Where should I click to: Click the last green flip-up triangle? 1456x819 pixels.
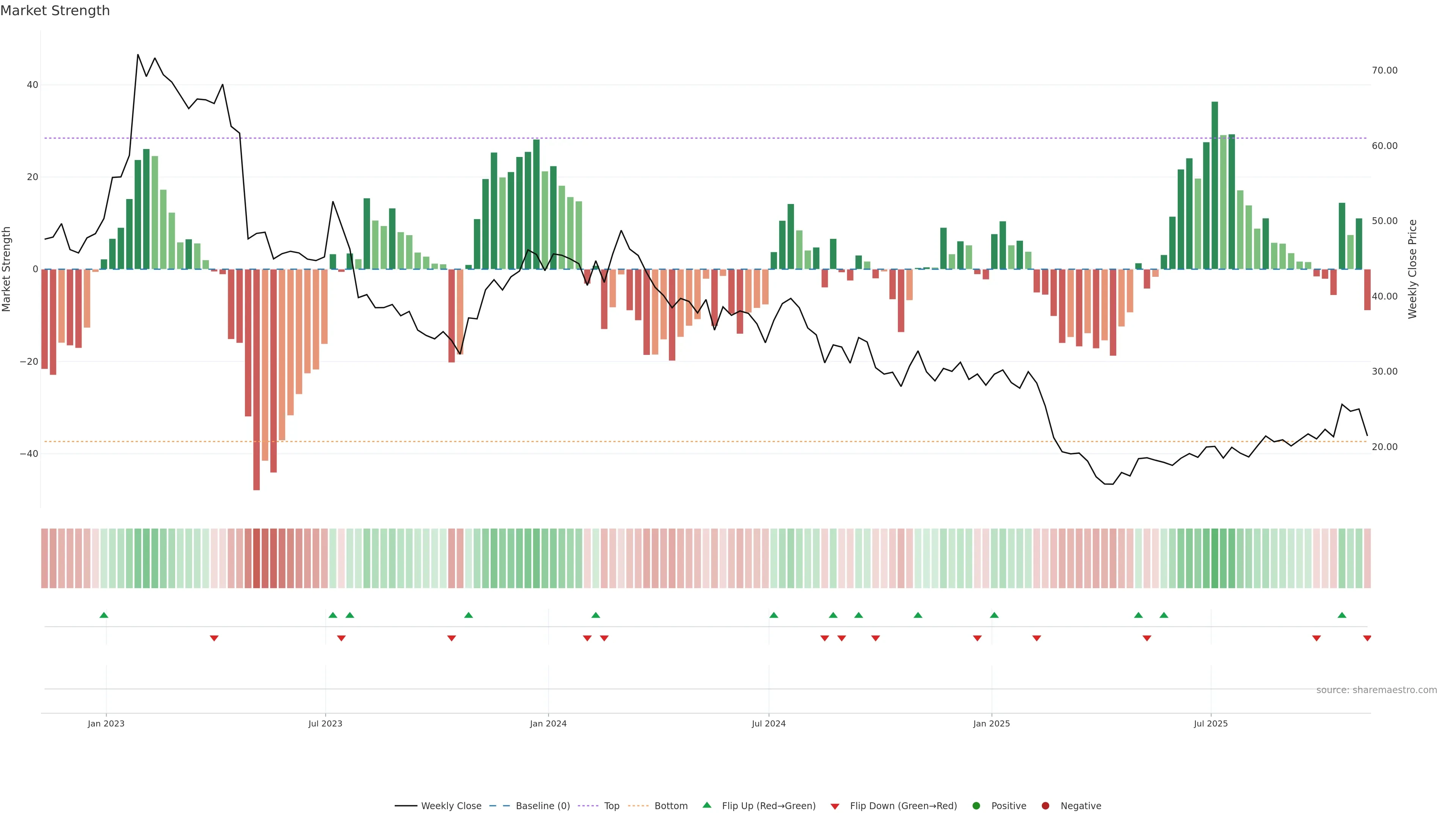(1342, 615)
